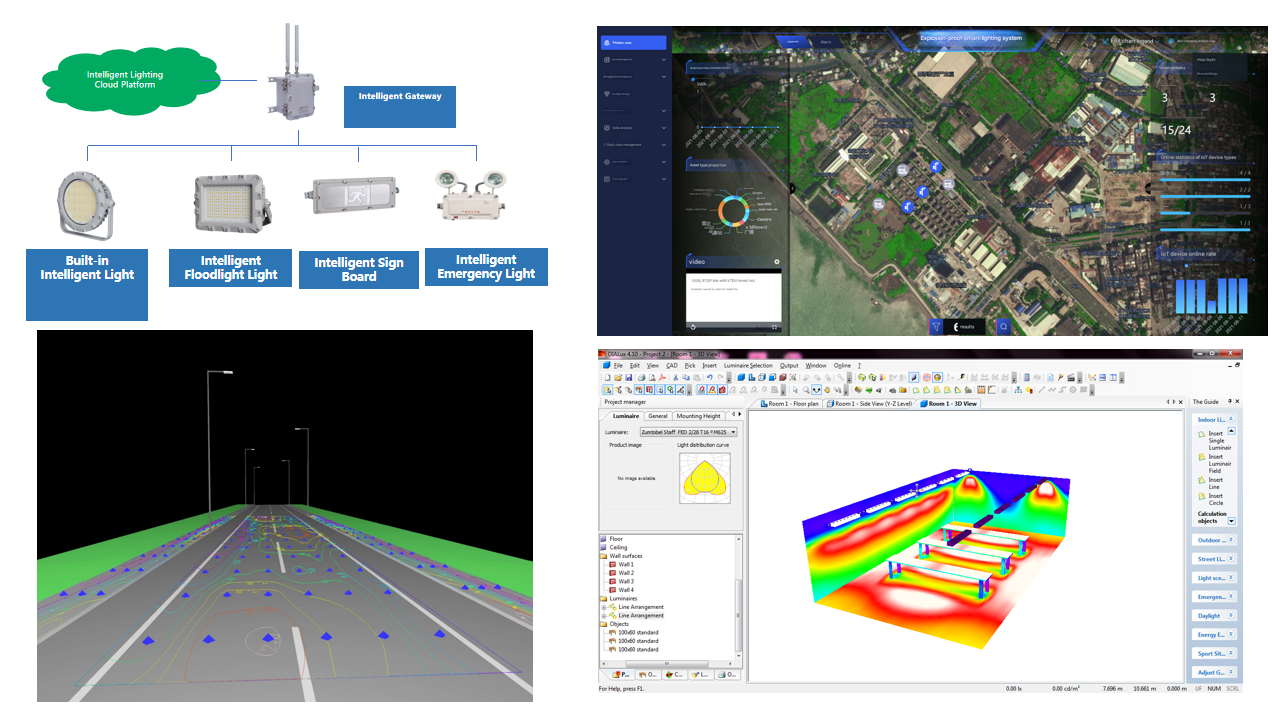Viewport: 1272px width, 707px height.
Task: Expand the Emergen... guide section
Action: tap(1231, 597)
